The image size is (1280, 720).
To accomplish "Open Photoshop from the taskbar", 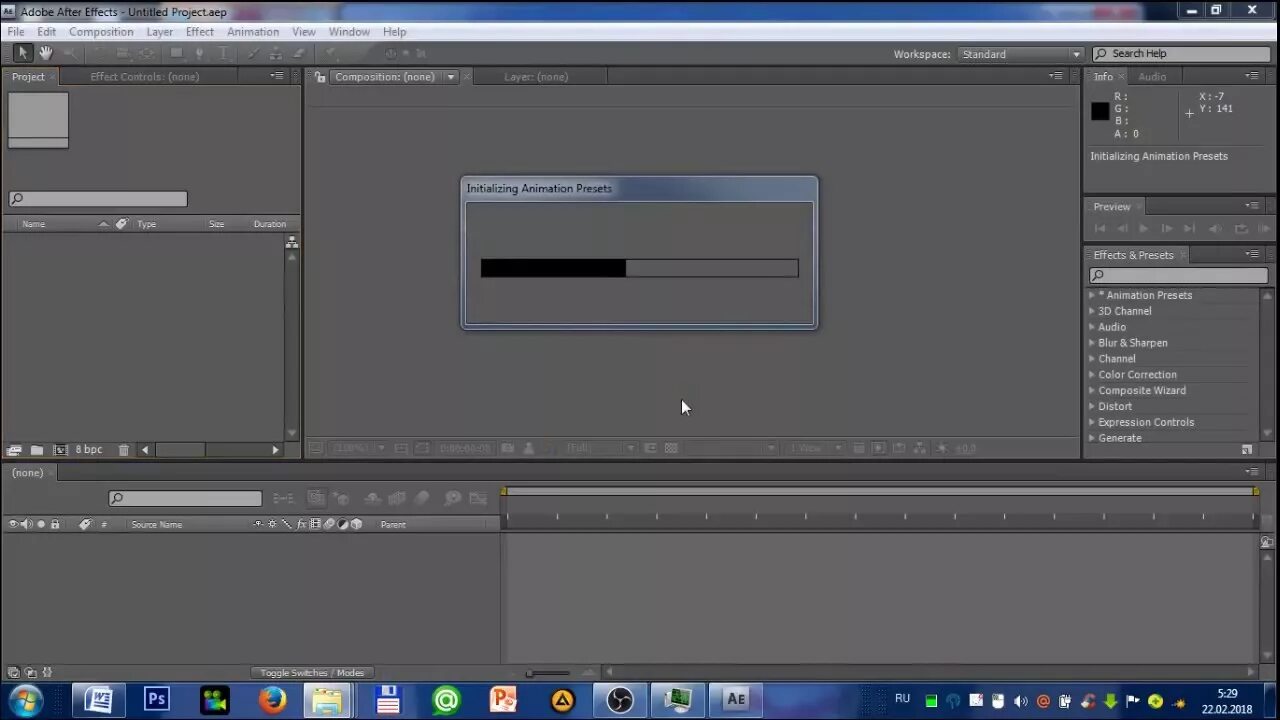I will (x=157, y=699).
